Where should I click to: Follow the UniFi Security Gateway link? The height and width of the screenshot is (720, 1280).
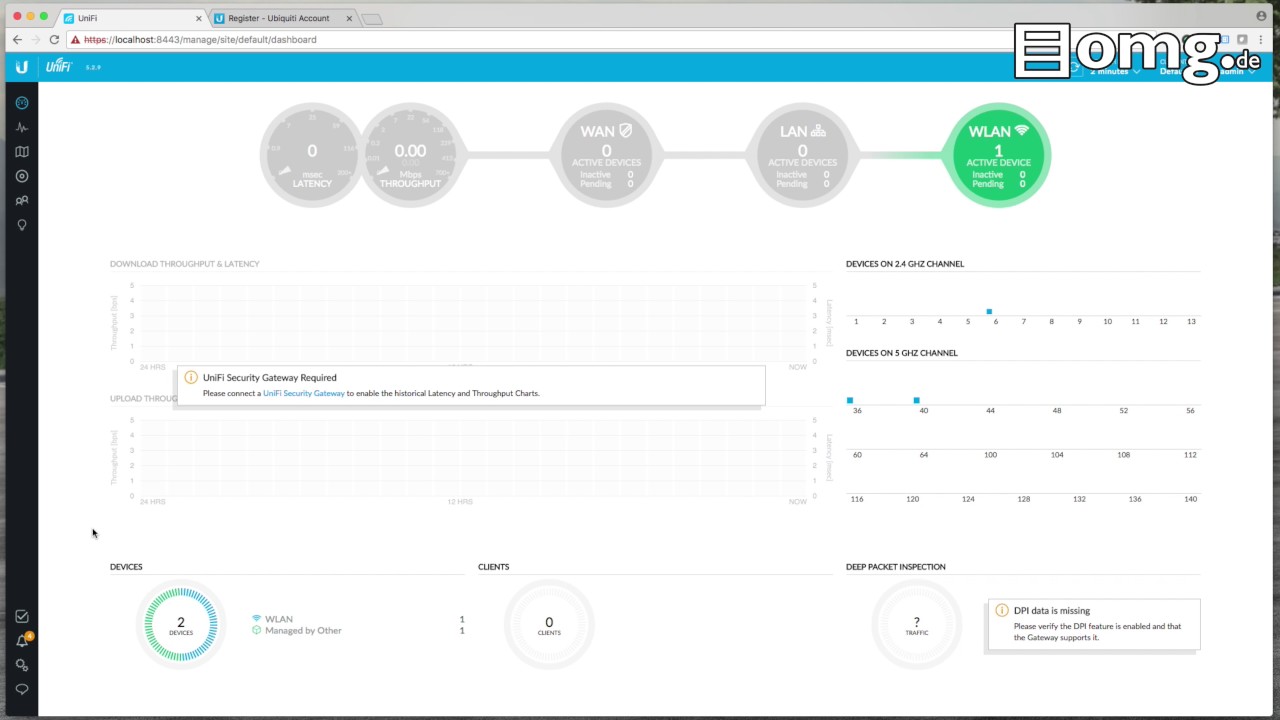point(304,394)
